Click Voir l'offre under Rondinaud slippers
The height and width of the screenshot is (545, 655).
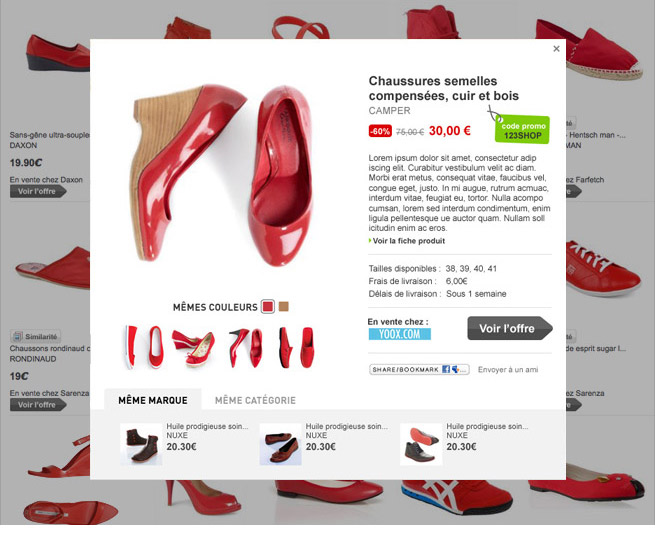[38, 405]
